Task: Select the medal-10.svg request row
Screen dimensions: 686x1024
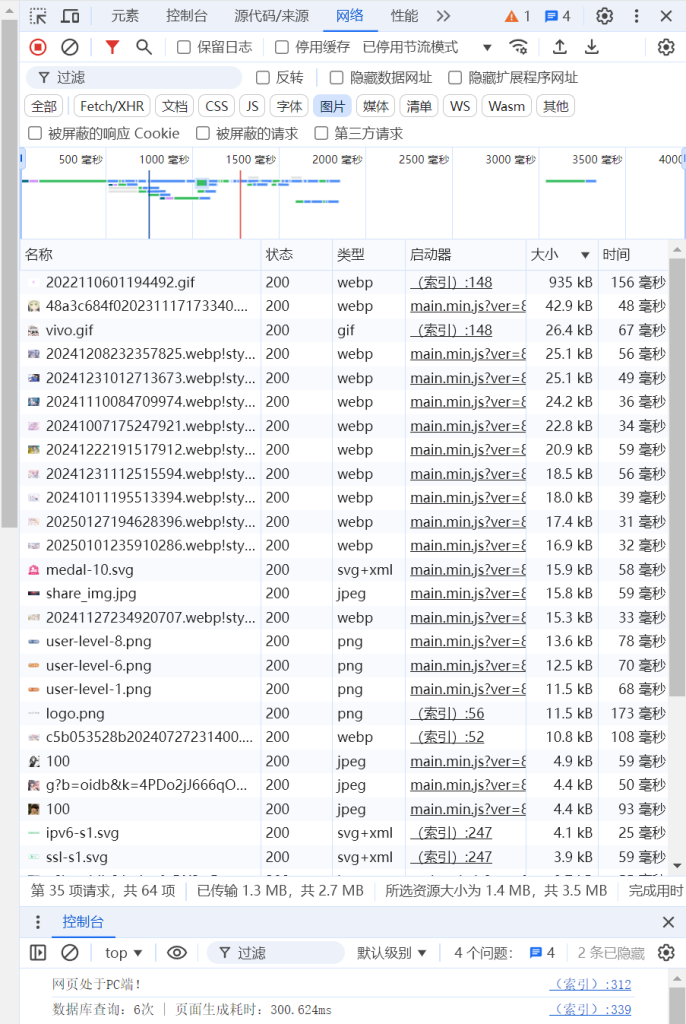Action: point(344,570)
